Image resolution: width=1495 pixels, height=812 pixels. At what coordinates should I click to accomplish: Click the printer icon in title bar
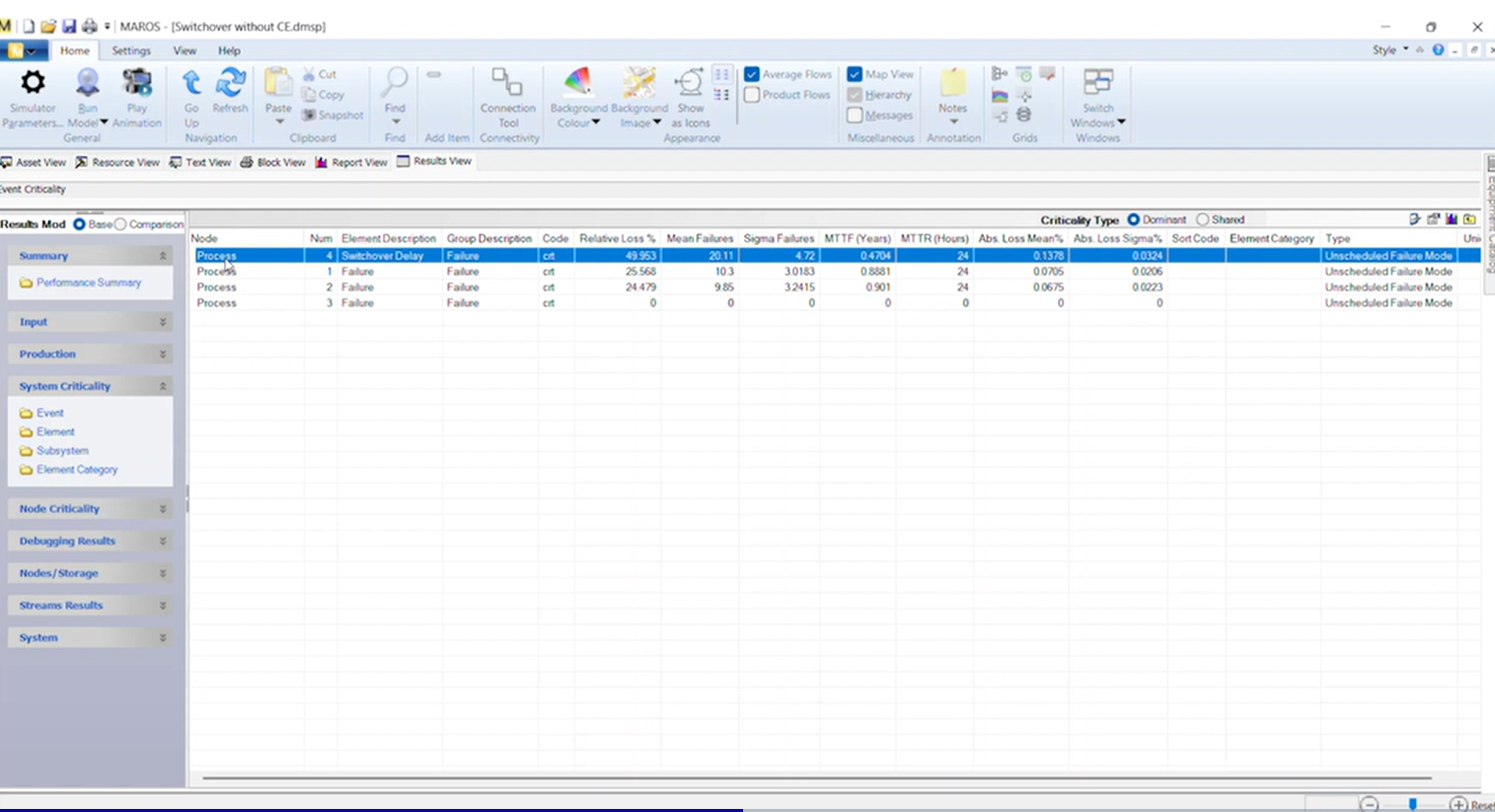click(x=89, y=26)
